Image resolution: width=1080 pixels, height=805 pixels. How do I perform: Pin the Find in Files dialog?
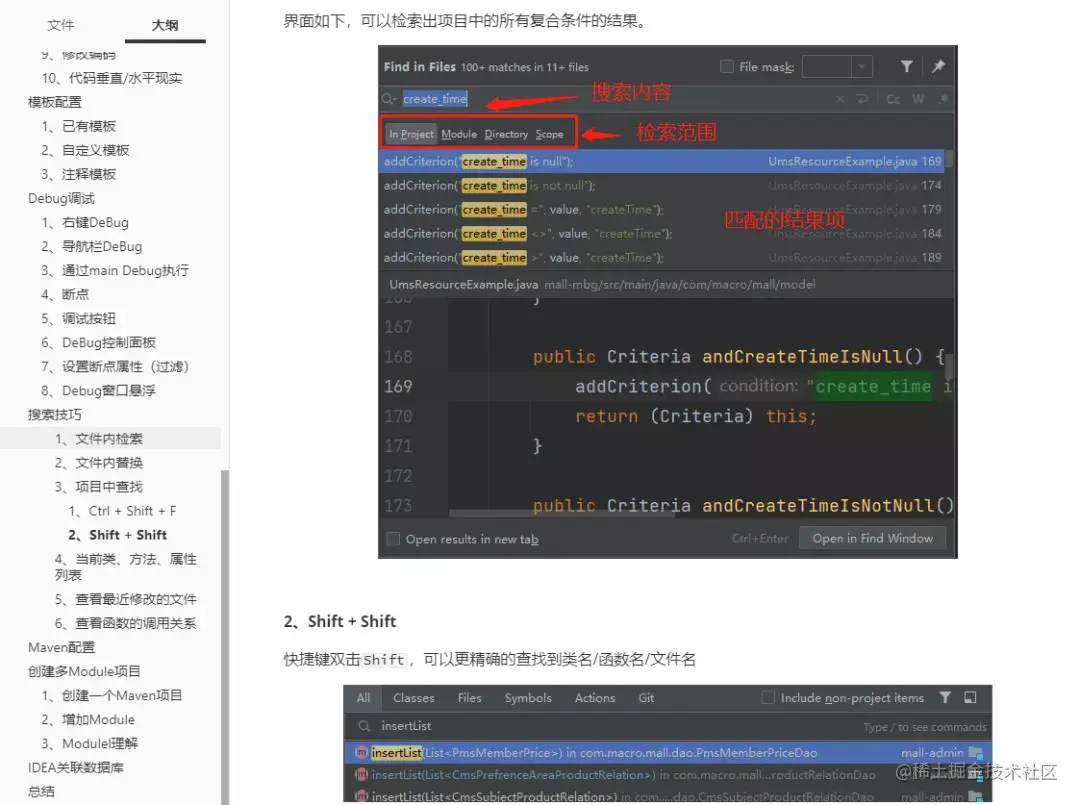point(940,66)
